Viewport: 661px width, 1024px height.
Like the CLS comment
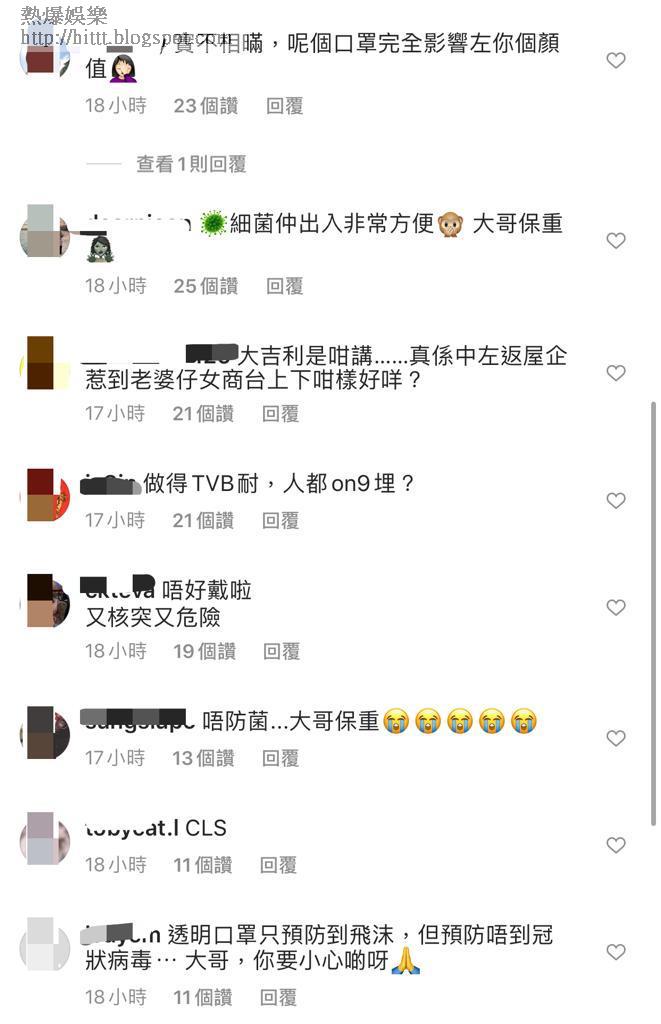point(616,845)
